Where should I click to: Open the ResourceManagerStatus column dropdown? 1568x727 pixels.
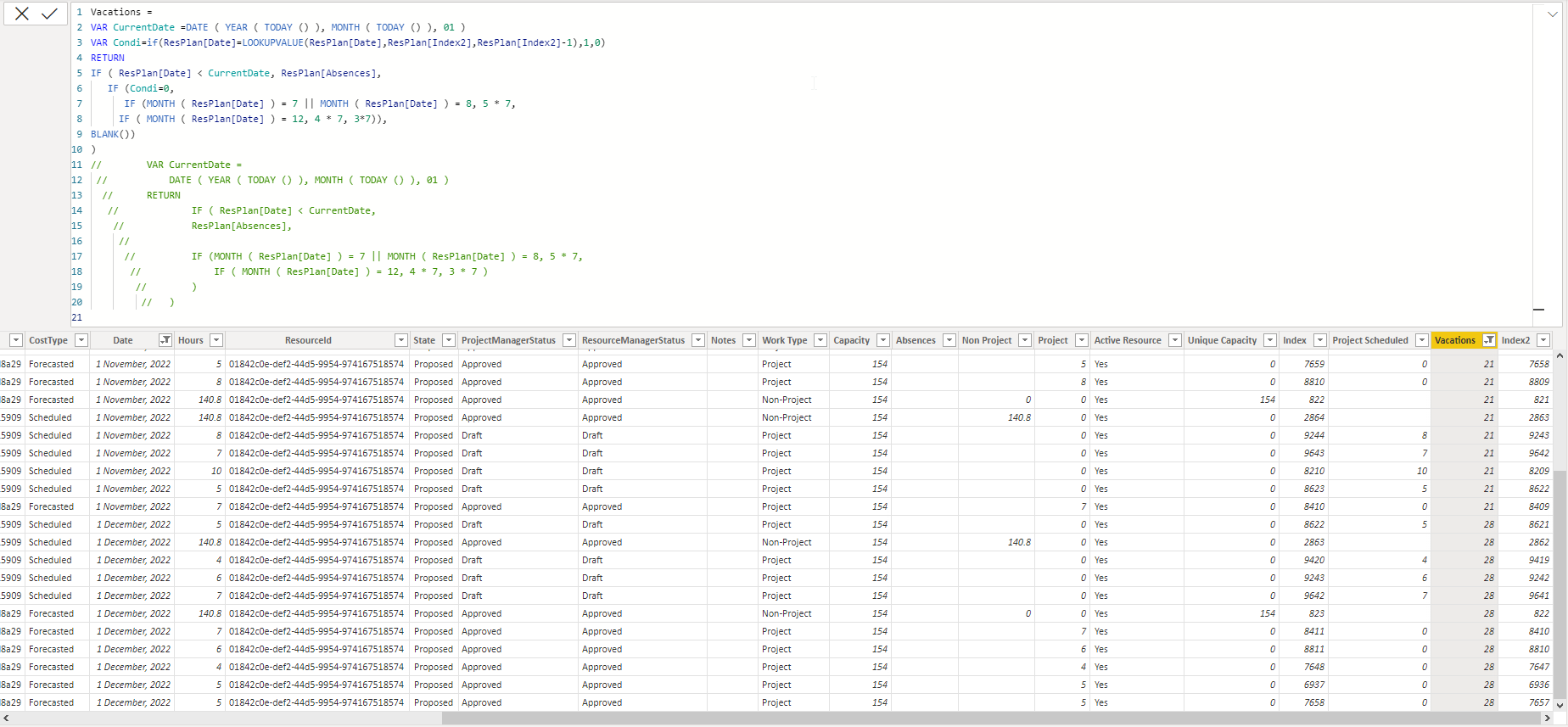pyautogui.click(x=698, y=340)
